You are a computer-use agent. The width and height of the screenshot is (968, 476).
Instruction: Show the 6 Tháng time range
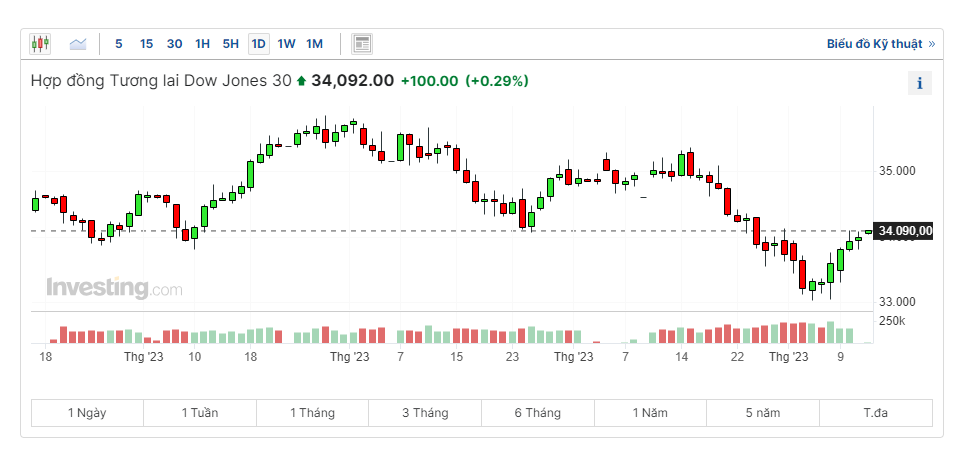[x=537, y=413]
